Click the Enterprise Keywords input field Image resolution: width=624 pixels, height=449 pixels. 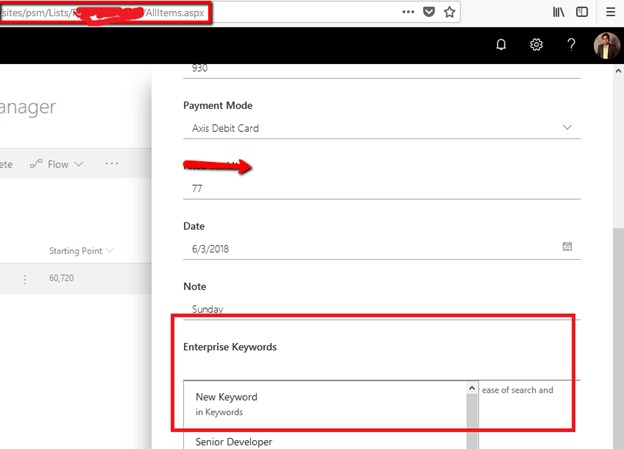tap(382, 370)
